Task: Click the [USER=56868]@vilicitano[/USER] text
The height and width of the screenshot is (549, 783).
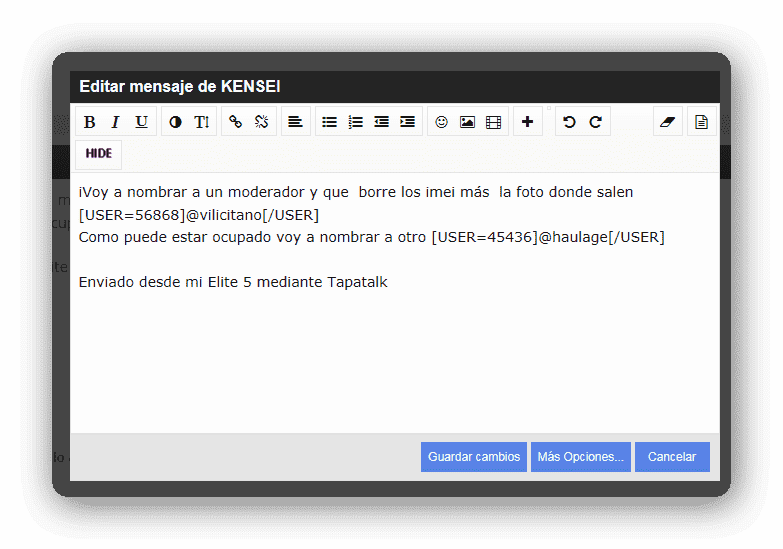Action: tap(199, 215)
